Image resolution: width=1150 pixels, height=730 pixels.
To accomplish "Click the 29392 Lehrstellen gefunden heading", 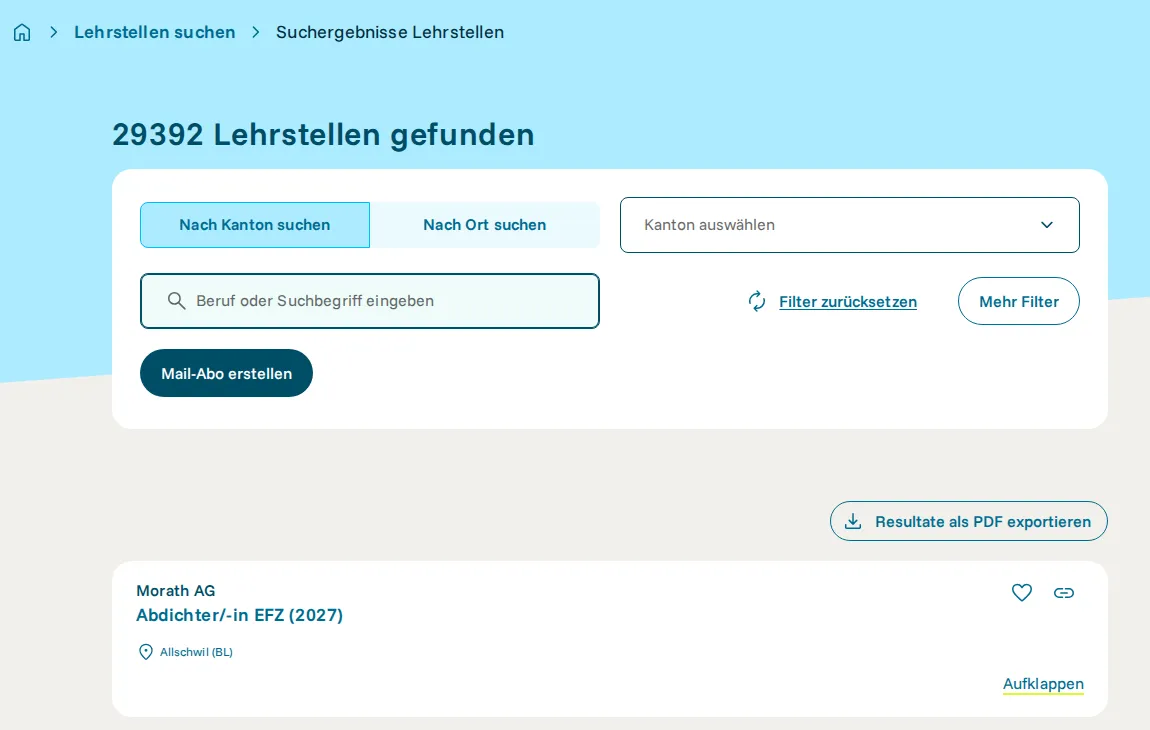I will [323, 135].
